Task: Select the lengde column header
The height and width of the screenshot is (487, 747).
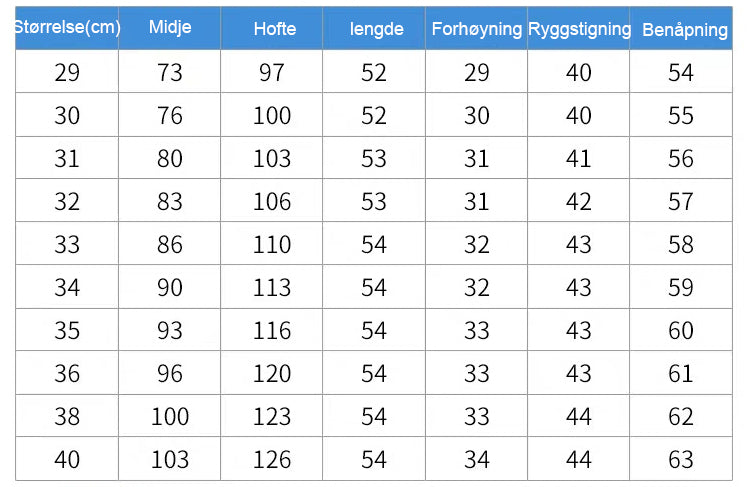Action: 376,29
